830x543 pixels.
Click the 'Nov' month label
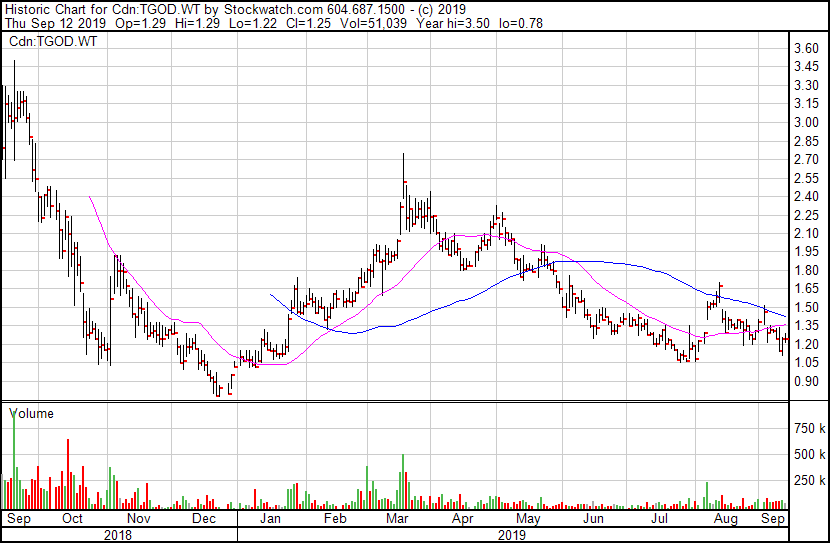(139, 519)
